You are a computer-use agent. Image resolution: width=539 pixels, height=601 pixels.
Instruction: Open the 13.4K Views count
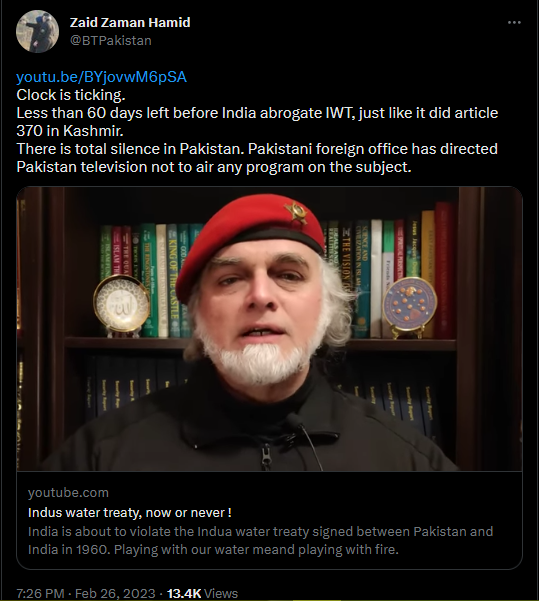point(202,593)
